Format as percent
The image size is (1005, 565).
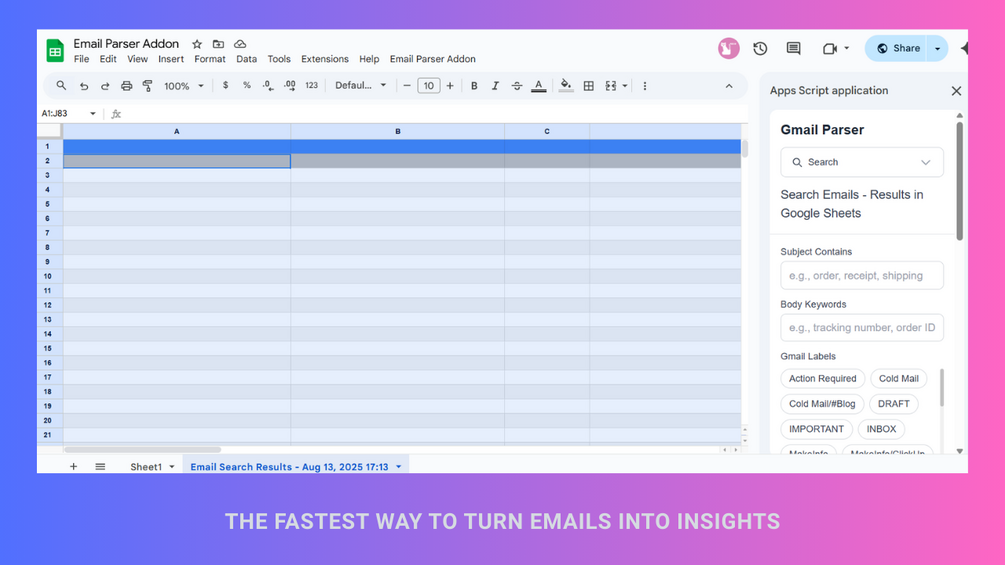[247, 85]
